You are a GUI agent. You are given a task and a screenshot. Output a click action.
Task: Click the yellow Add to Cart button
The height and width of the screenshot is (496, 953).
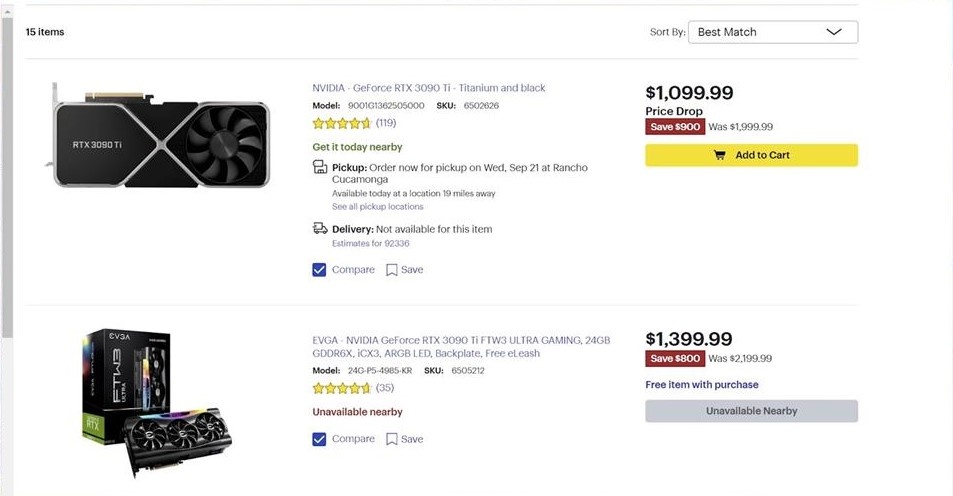pyautogui.click(x=751, y=155)
